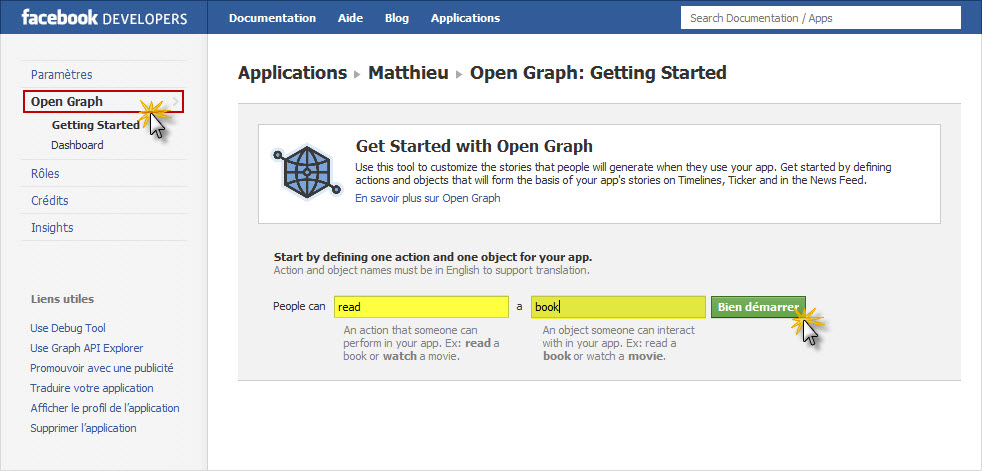The height and width of the screenshot is (471, 982).
Task: Open the Aide menu item
Action: (x=350, y=18)
